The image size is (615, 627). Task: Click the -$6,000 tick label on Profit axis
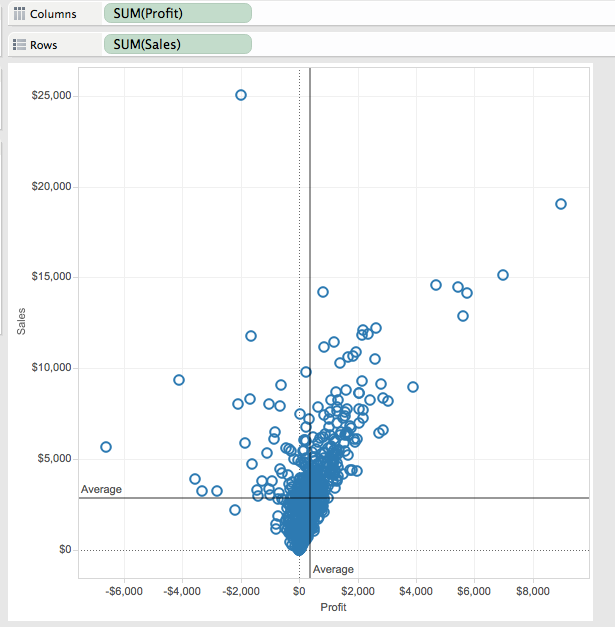tap(125, 591)
